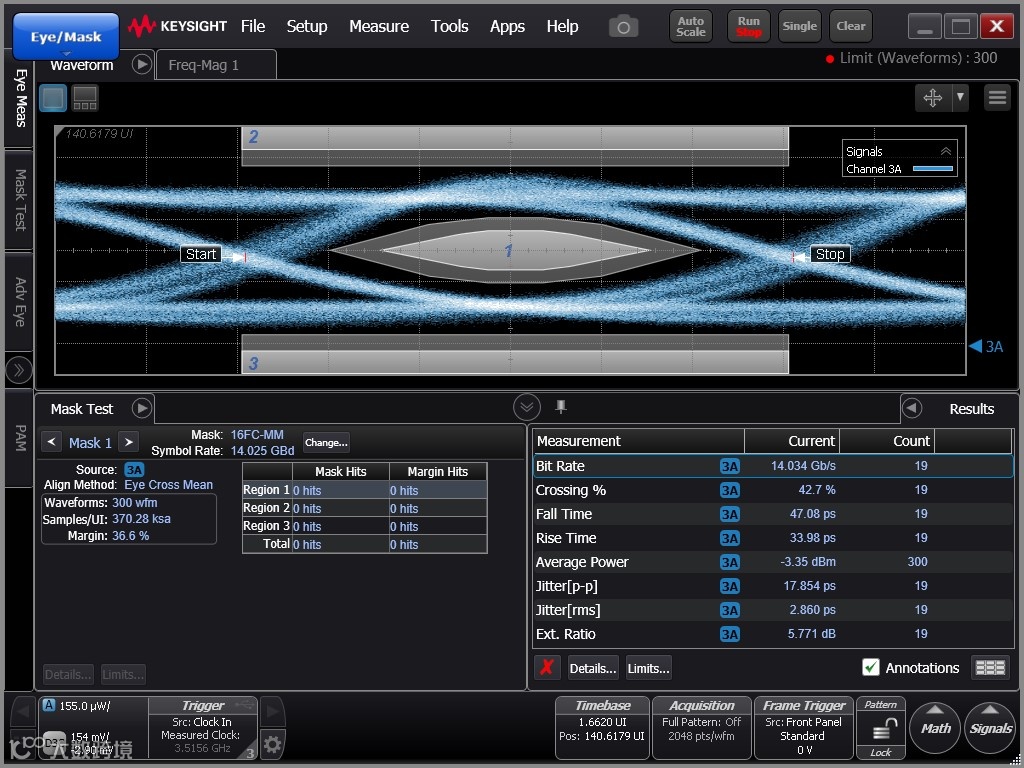Pin the results panel with pushpin icon

(561, 406)
